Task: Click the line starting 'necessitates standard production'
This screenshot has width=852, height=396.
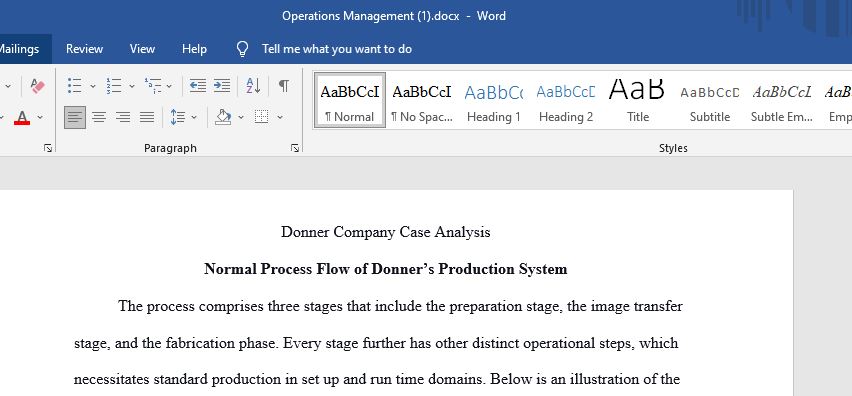Action: [377, 379]
